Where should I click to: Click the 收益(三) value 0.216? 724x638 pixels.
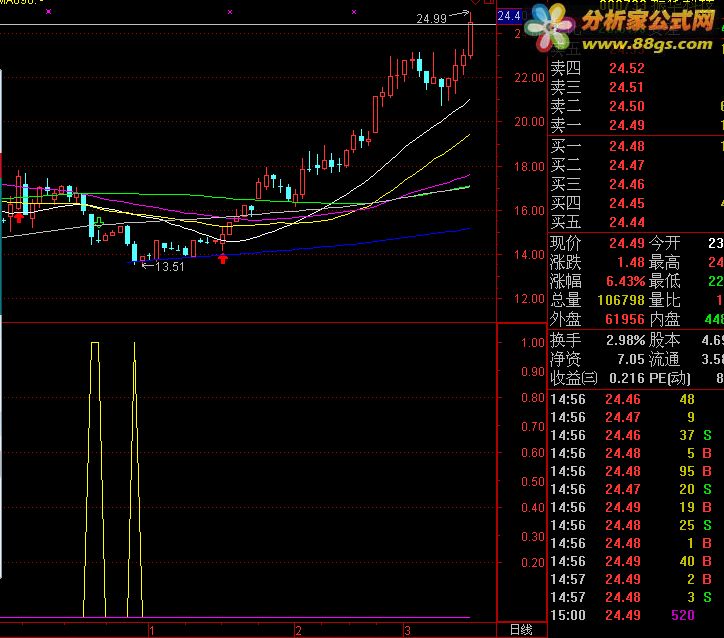[627, 378]
